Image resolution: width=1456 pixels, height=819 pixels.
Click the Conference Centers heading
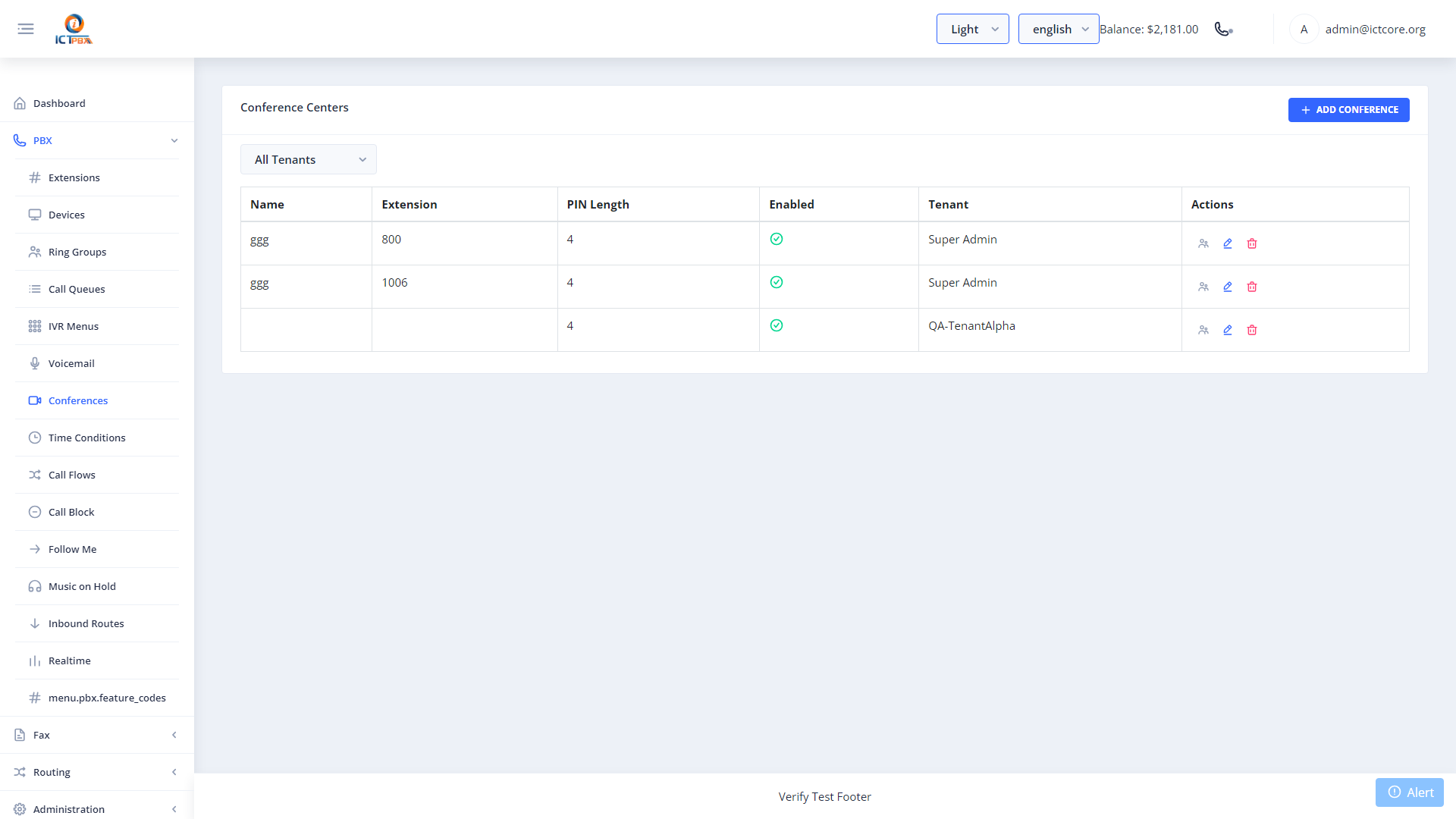[x=294, y=107]
